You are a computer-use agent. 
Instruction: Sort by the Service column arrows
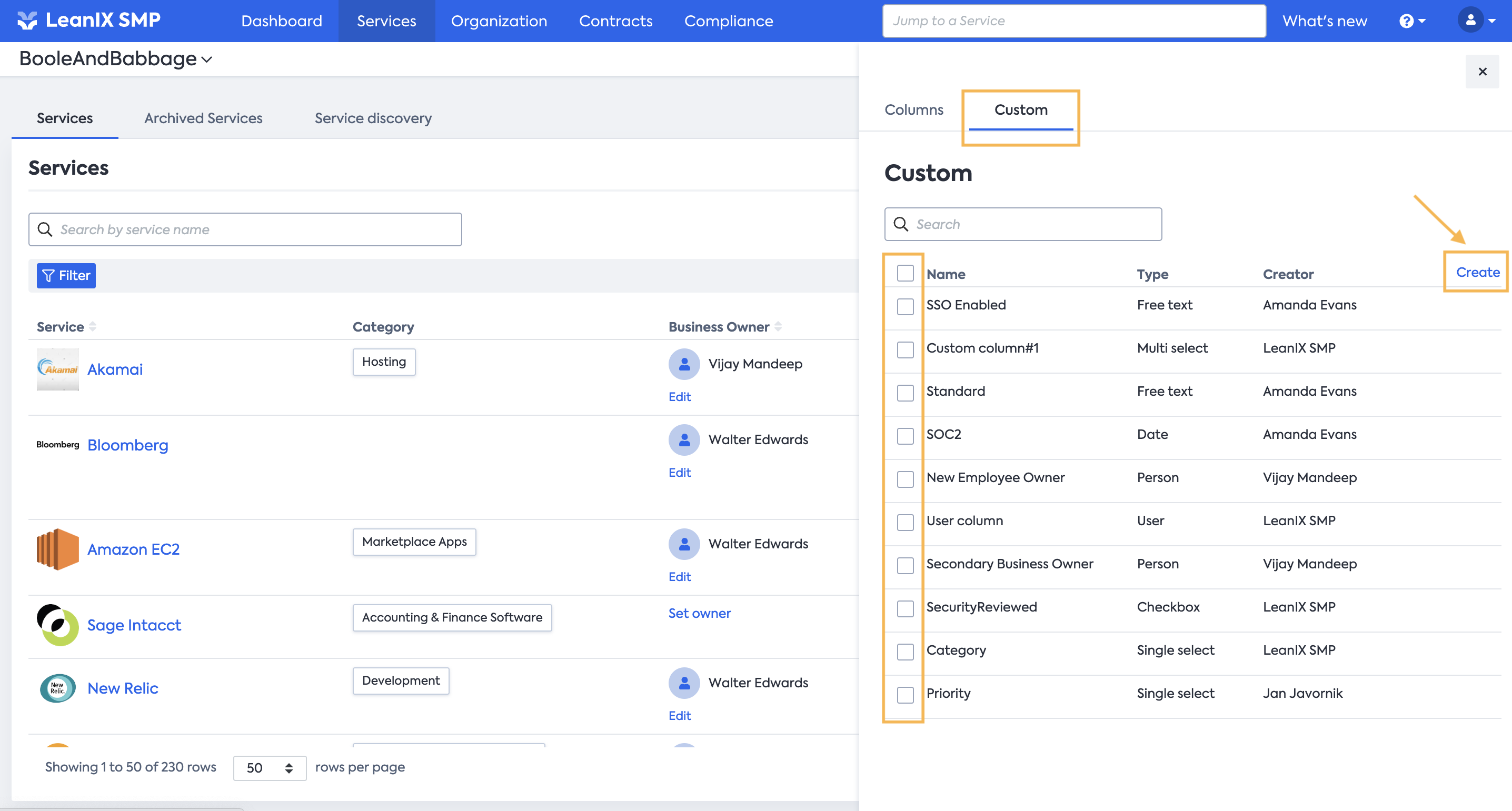coord(93,327)
